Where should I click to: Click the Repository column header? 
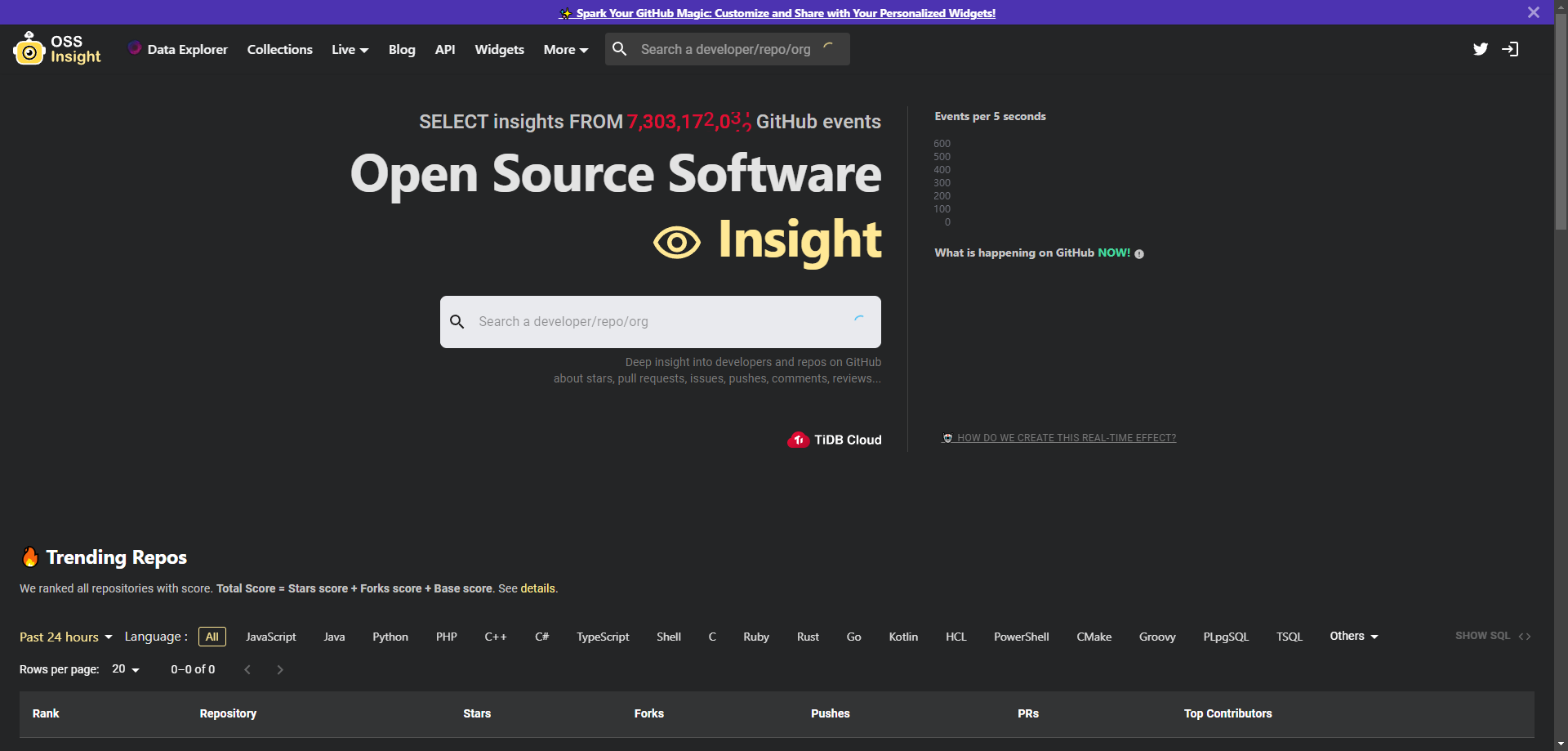point(228,713)
